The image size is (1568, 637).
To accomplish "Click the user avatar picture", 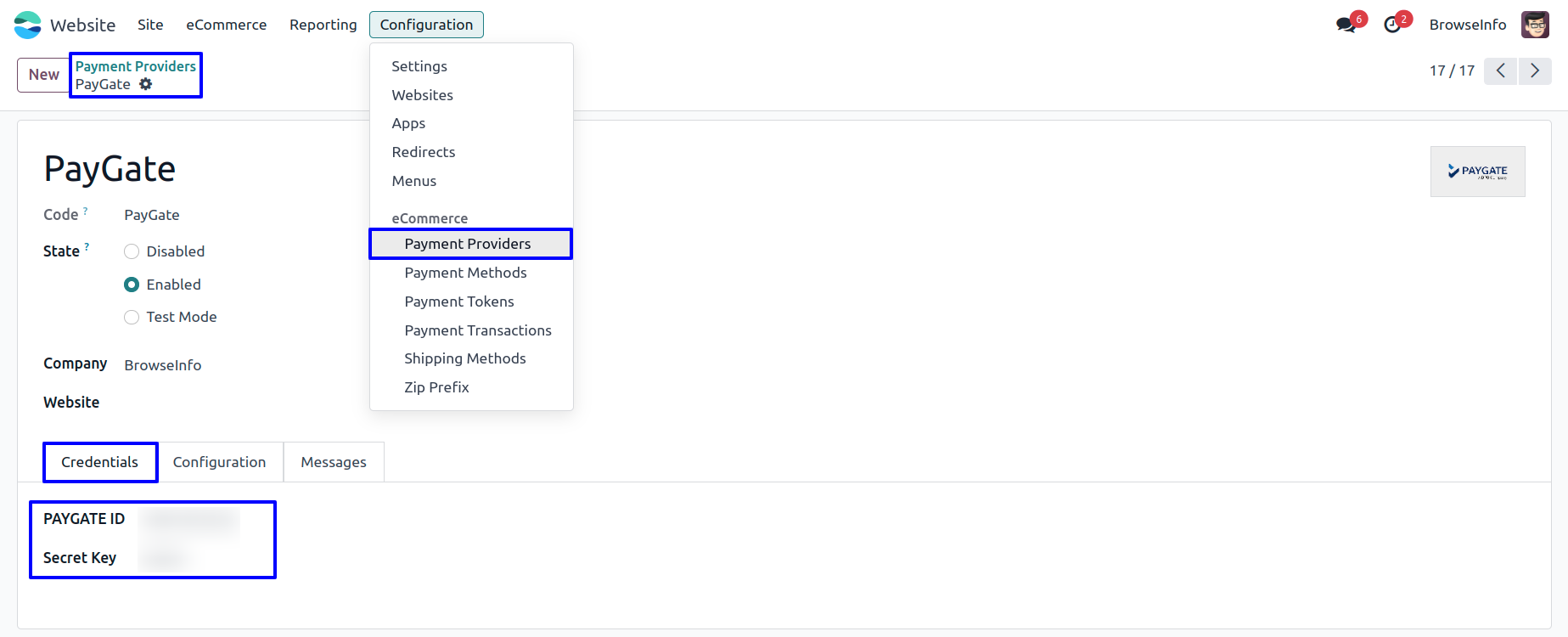I will (1535, 25).
